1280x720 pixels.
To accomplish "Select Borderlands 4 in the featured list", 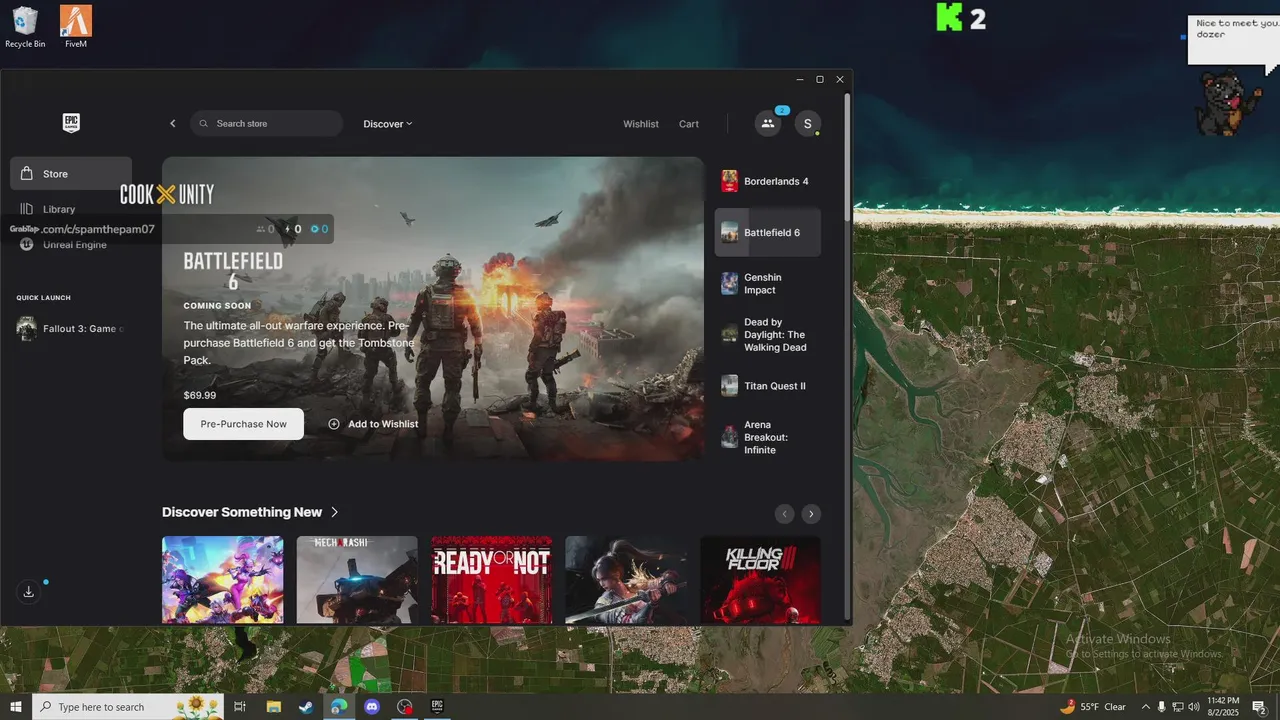I will tap(768, 181).
